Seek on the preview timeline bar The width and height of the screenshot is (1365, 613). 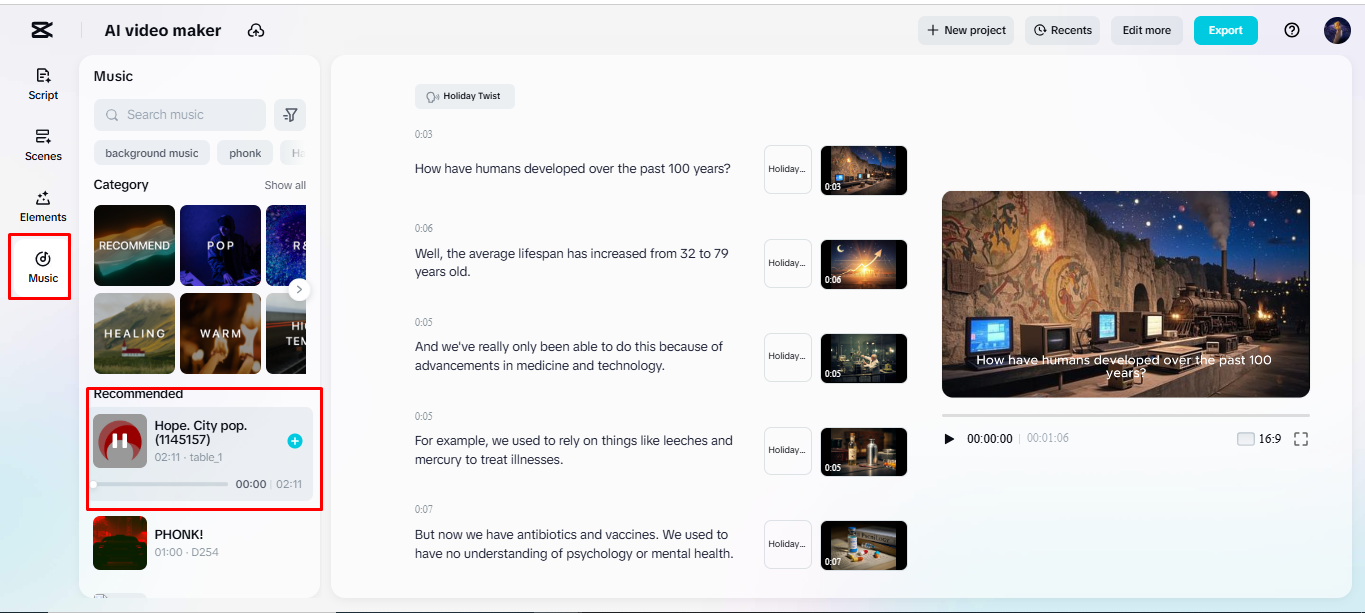[x=1125, y=415]
